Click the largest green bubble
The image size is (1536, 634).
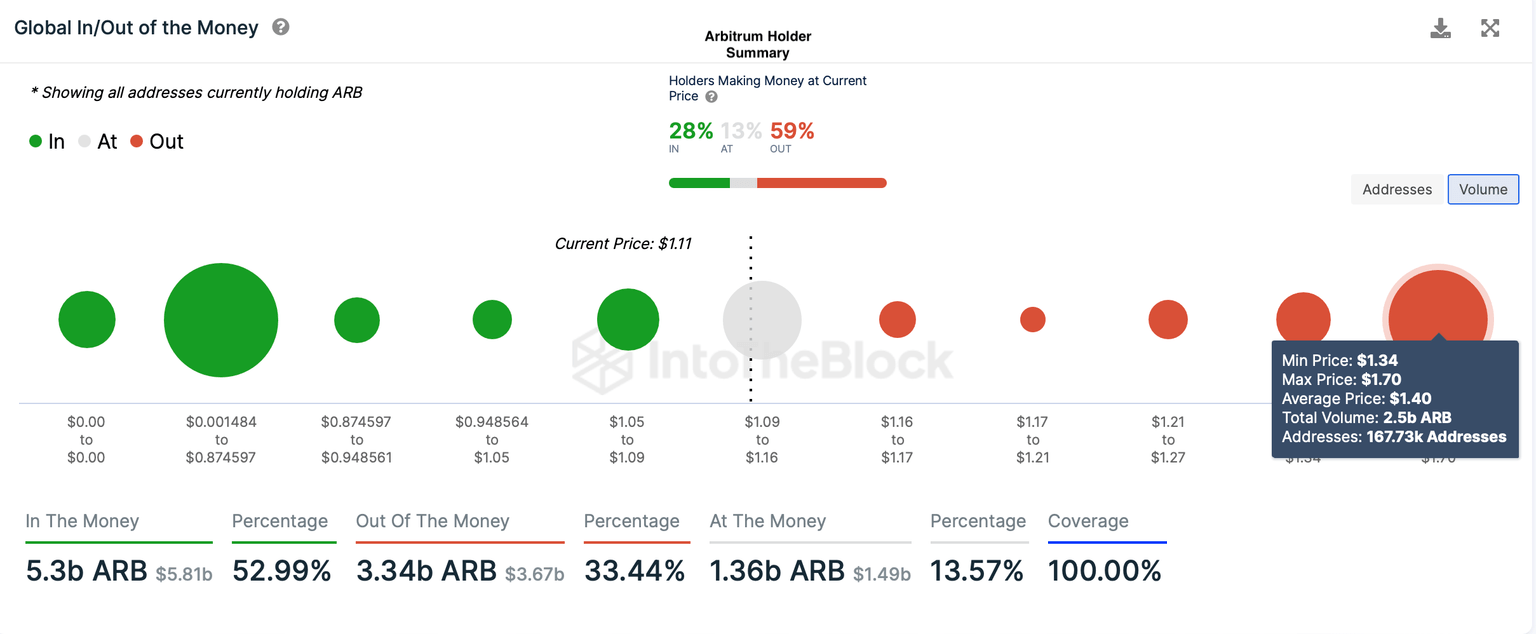click(x=221, y=320)
